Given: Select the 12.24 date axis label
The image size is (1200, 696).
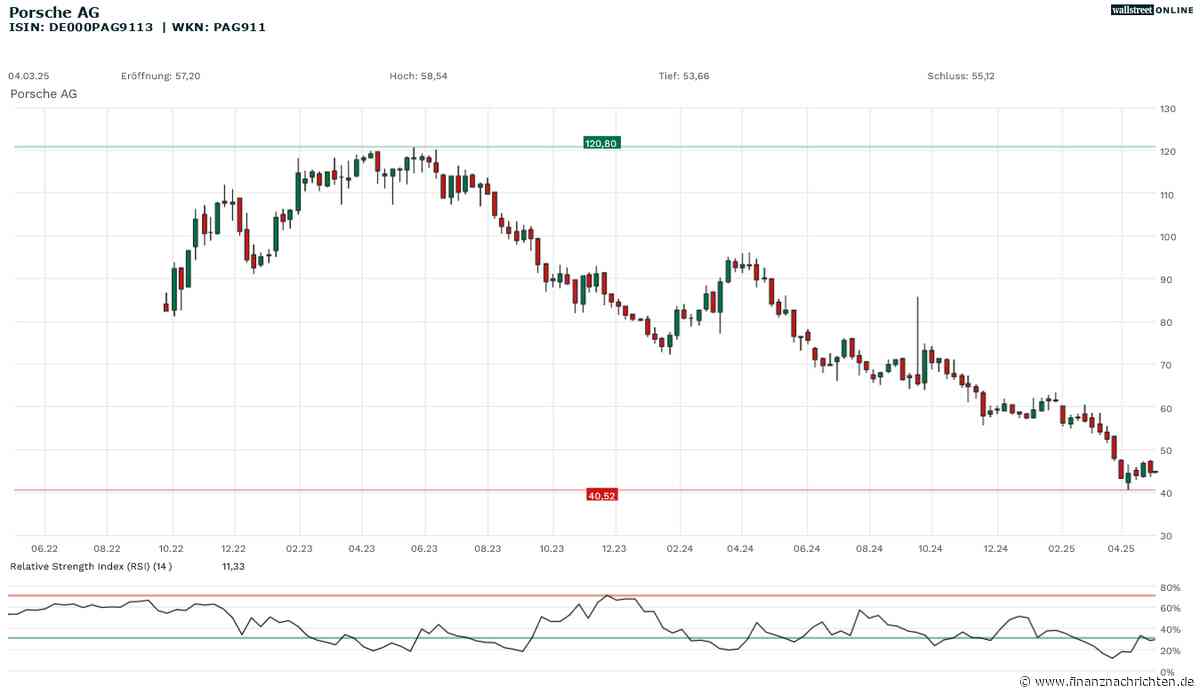Looking at the screenshot, I should click(x=995, y=548).
